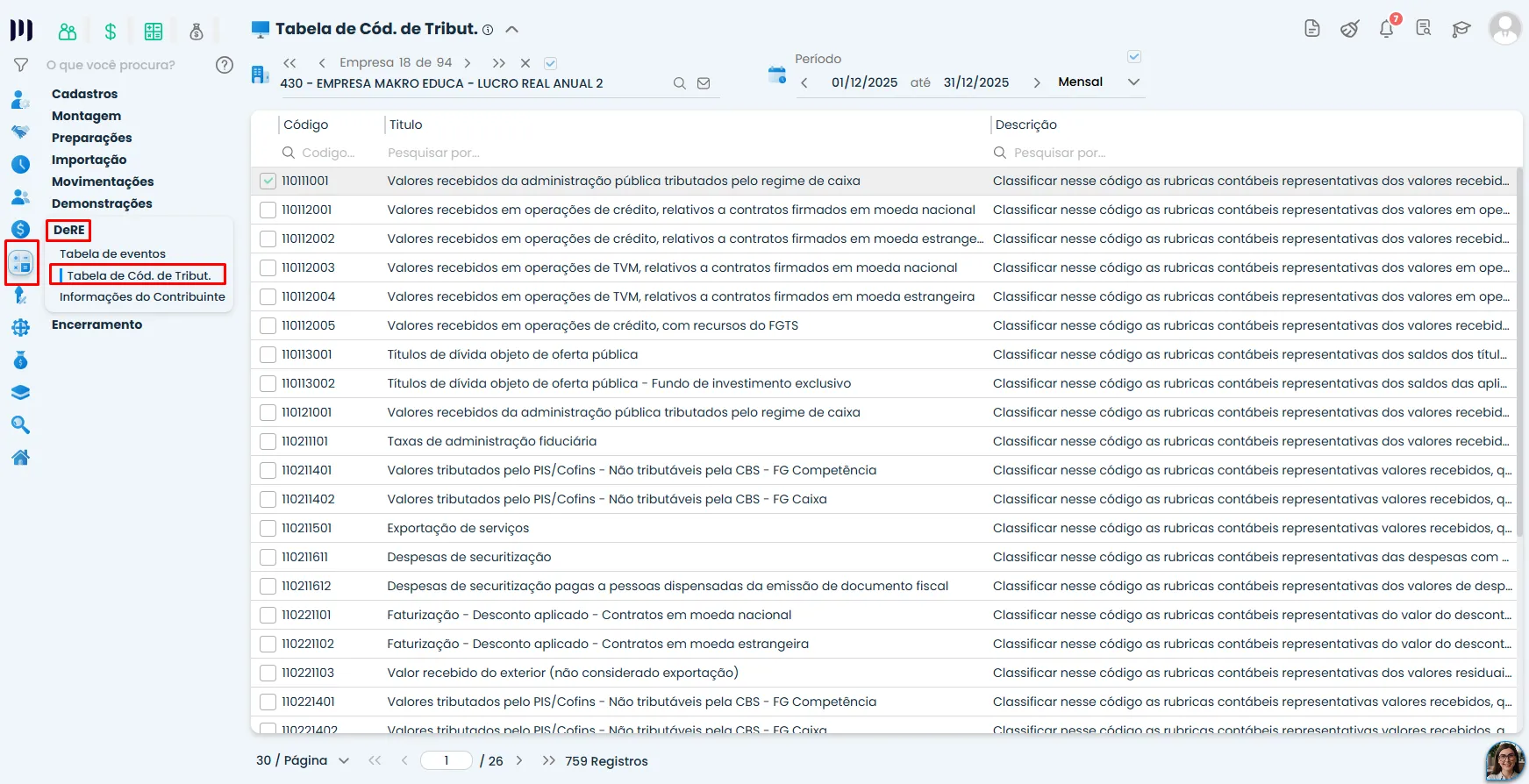
Task: Open Informações do Contribuinte submenu item
Action: coord(142,297)
